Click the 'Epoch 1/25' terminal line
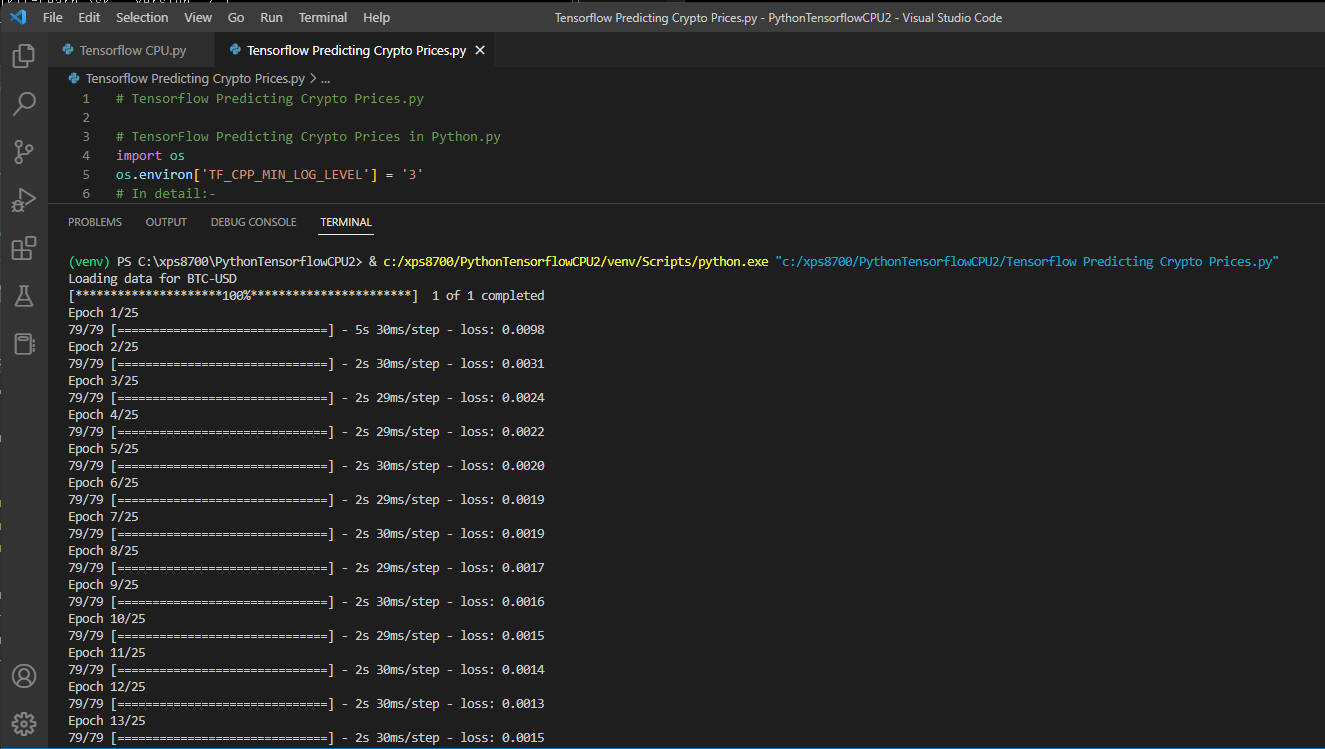This screenshot has height=749, width=1325. point(103,312)
